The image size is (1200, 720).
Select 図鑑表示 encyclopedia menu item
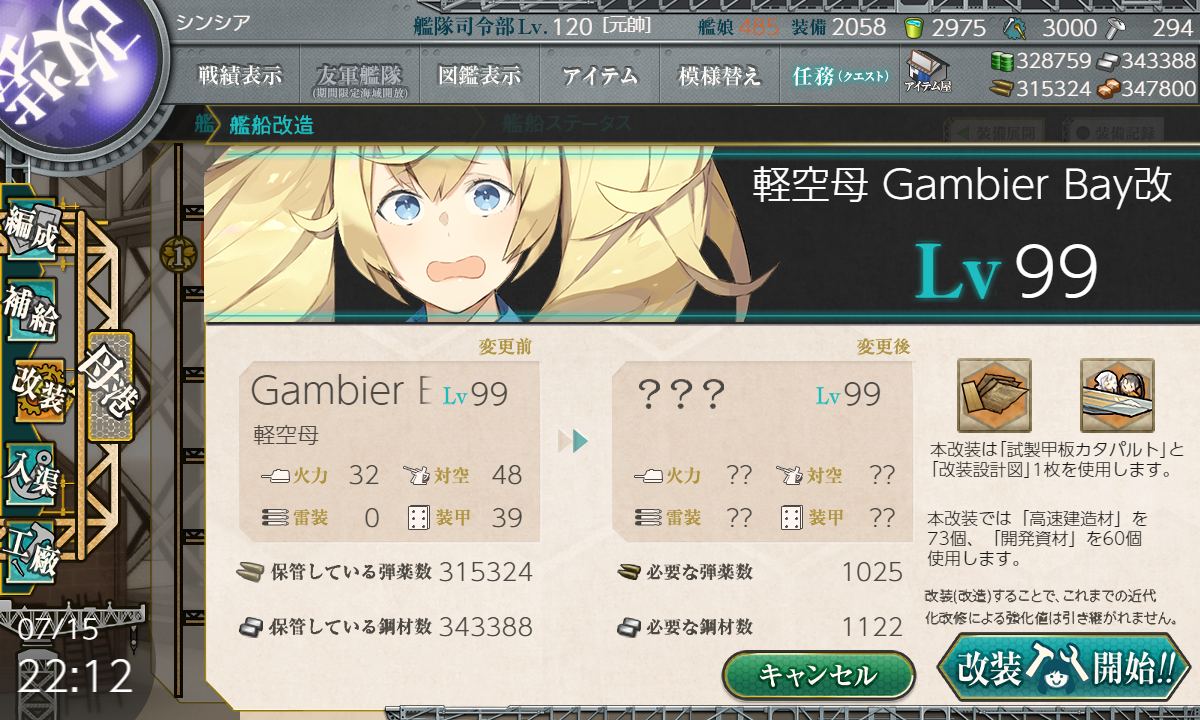pos(479,75)
